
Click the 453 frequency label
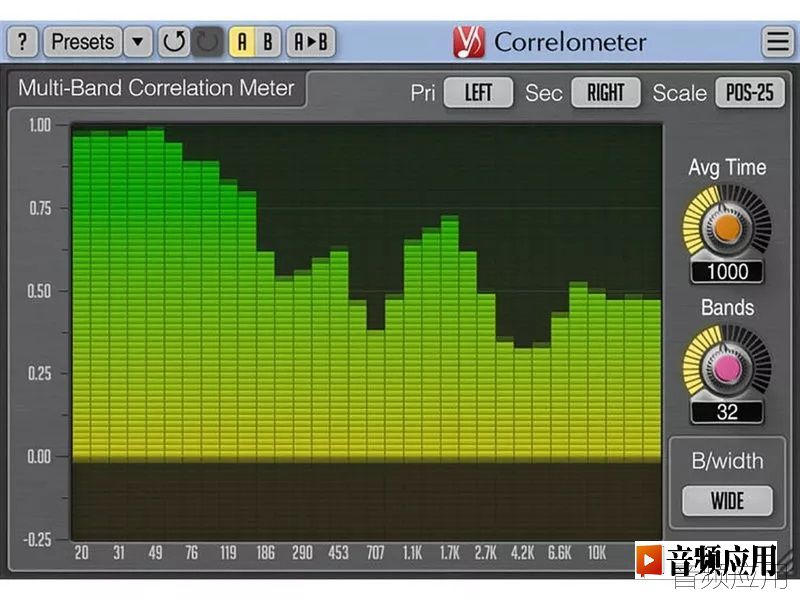tap(339, 553)
